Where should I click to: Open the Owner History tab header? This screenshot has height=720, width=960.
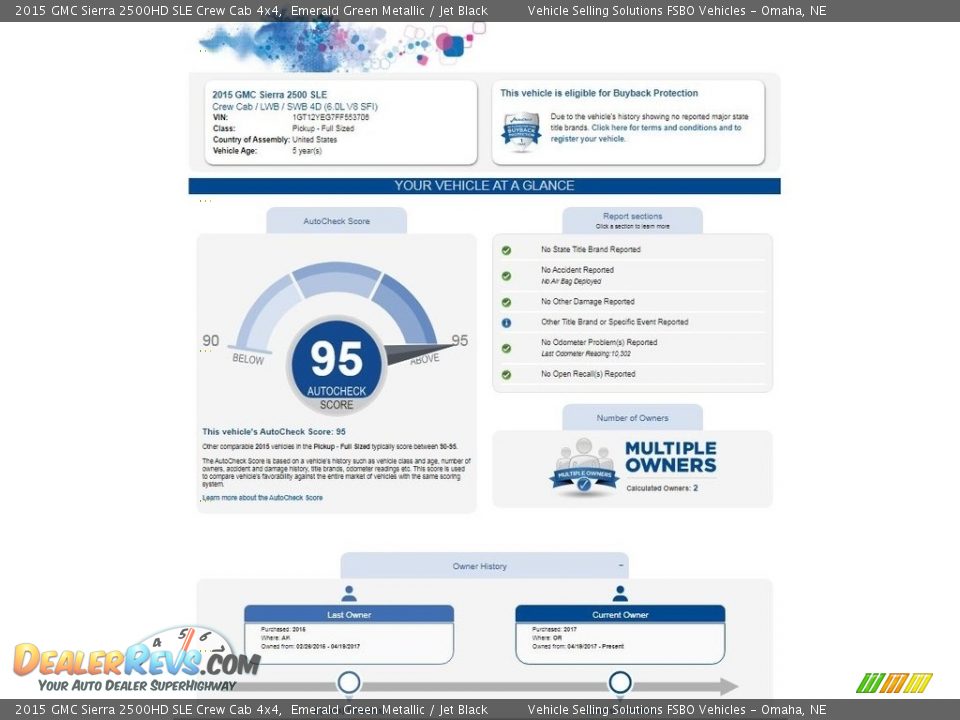pos(484,566)
